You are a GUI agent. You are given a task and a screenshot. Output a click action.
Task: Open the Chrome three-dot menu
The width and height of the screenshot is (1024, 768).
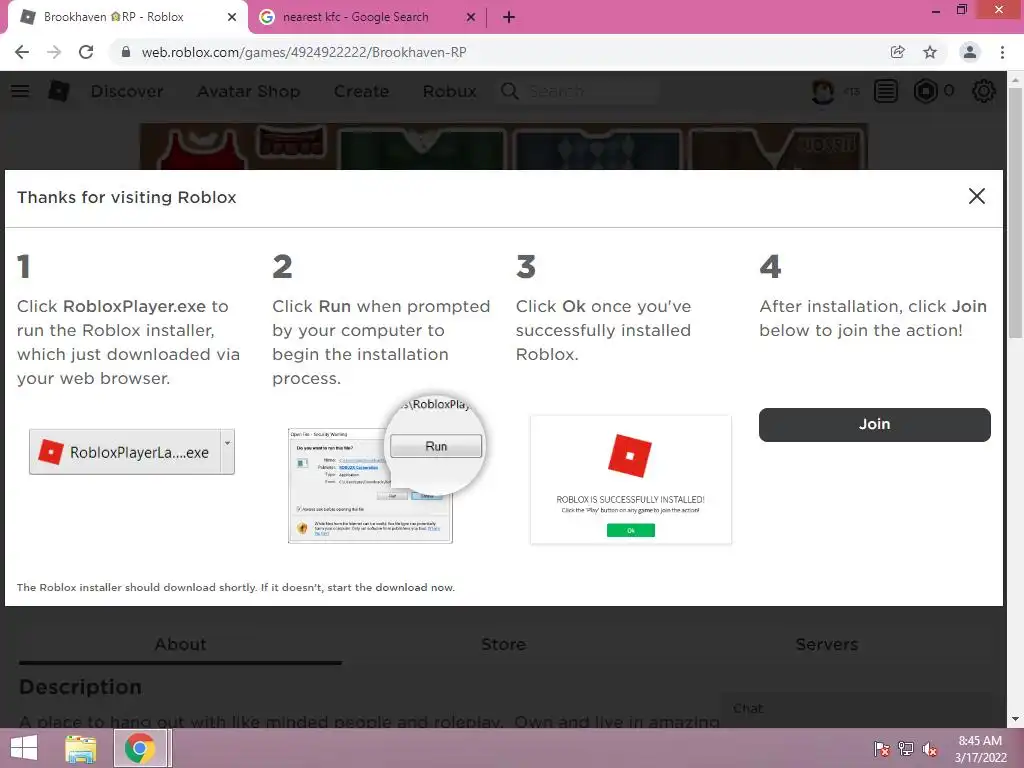pyautogui.click(x=1002, y=52)
